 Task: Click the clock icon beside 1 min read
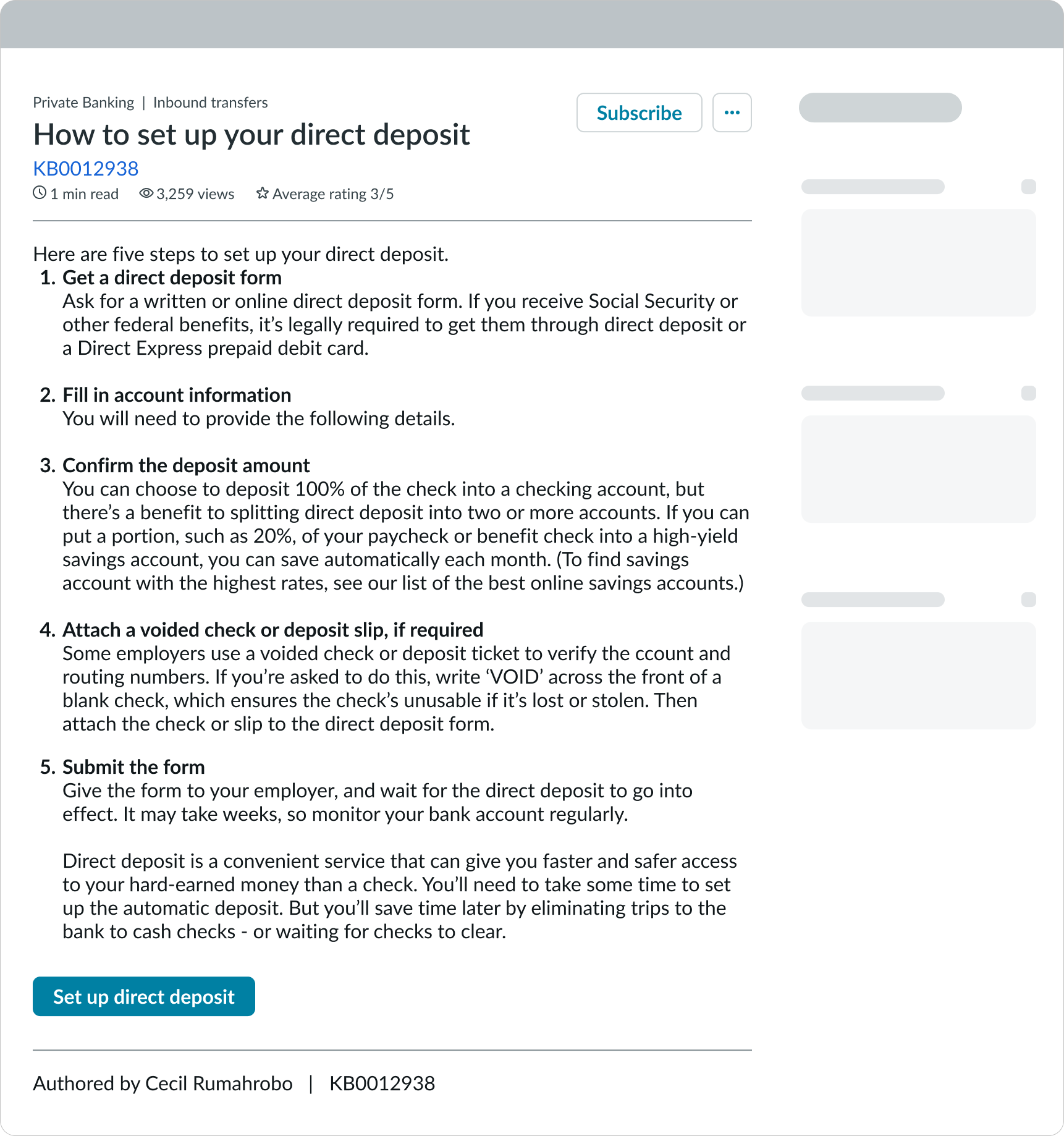[40, 193]
